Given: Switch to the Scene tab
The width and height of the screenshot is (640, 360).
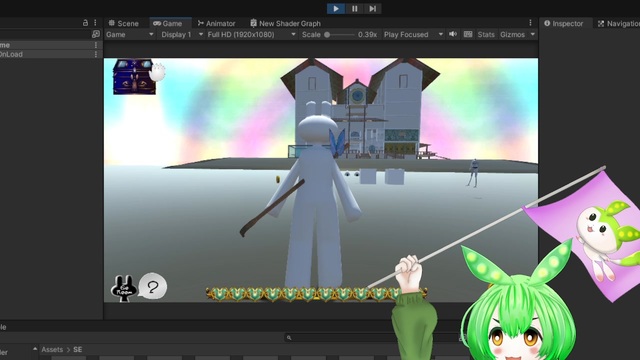Looking at the screenshot, I should (x=123, y=23).
